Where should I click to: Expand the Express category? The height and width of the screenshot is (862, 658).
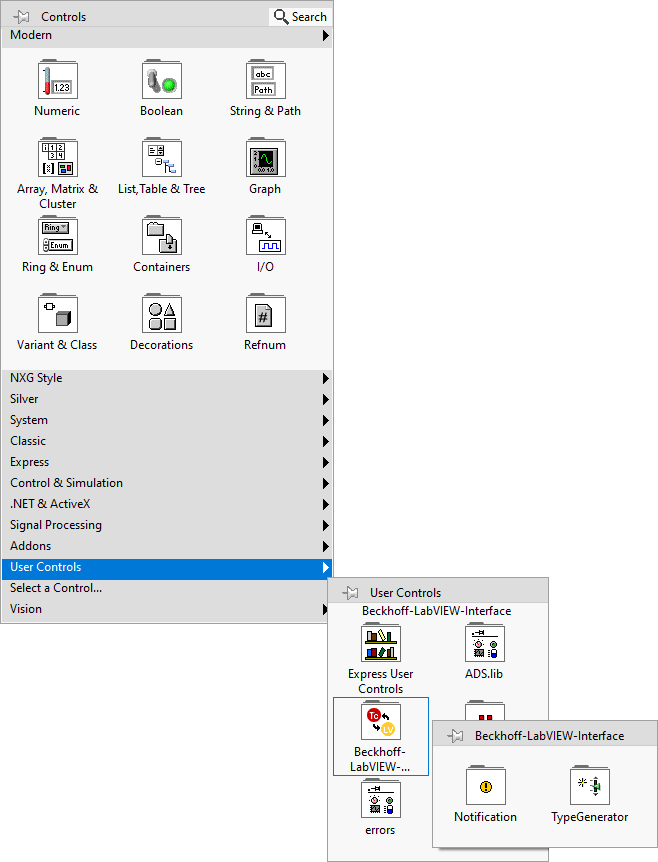(x=167, y=462)
